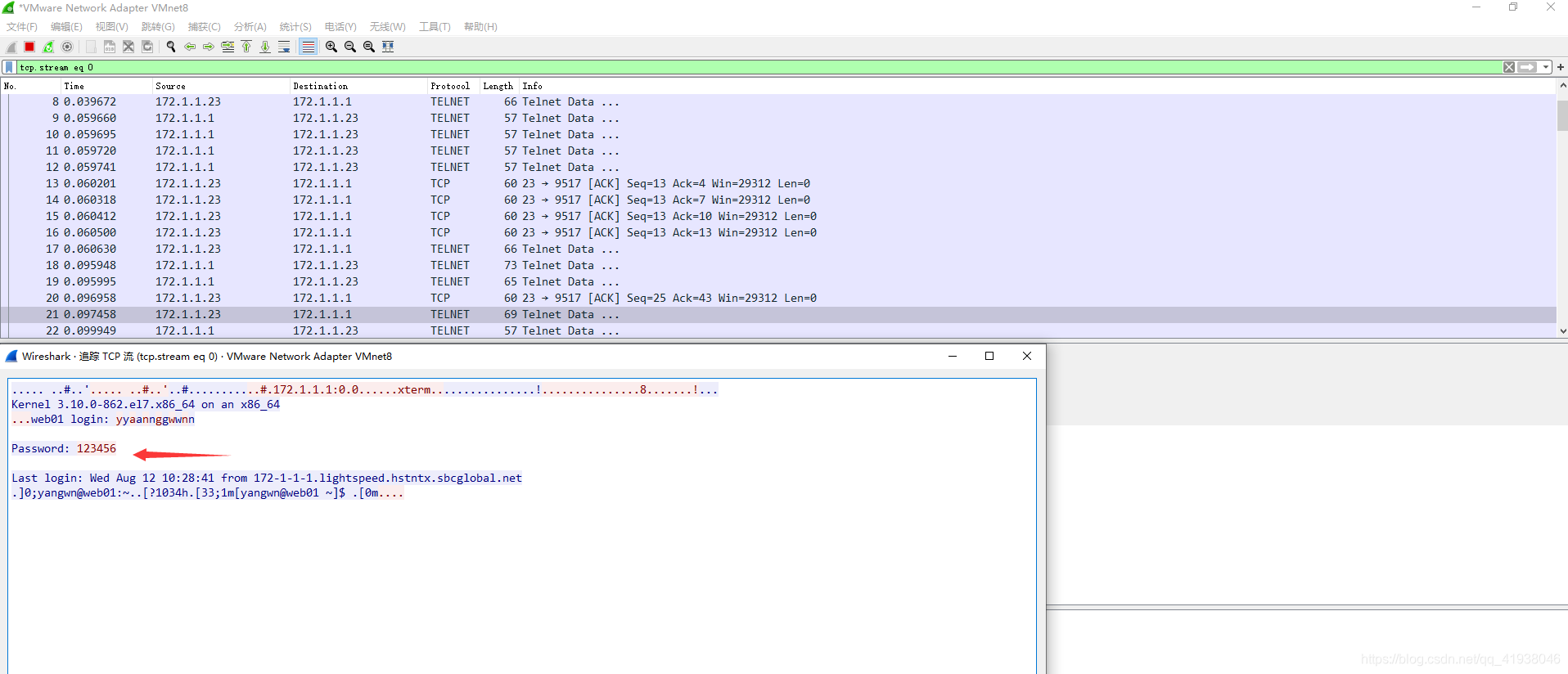Clear the display filter

click(1509, 67)
